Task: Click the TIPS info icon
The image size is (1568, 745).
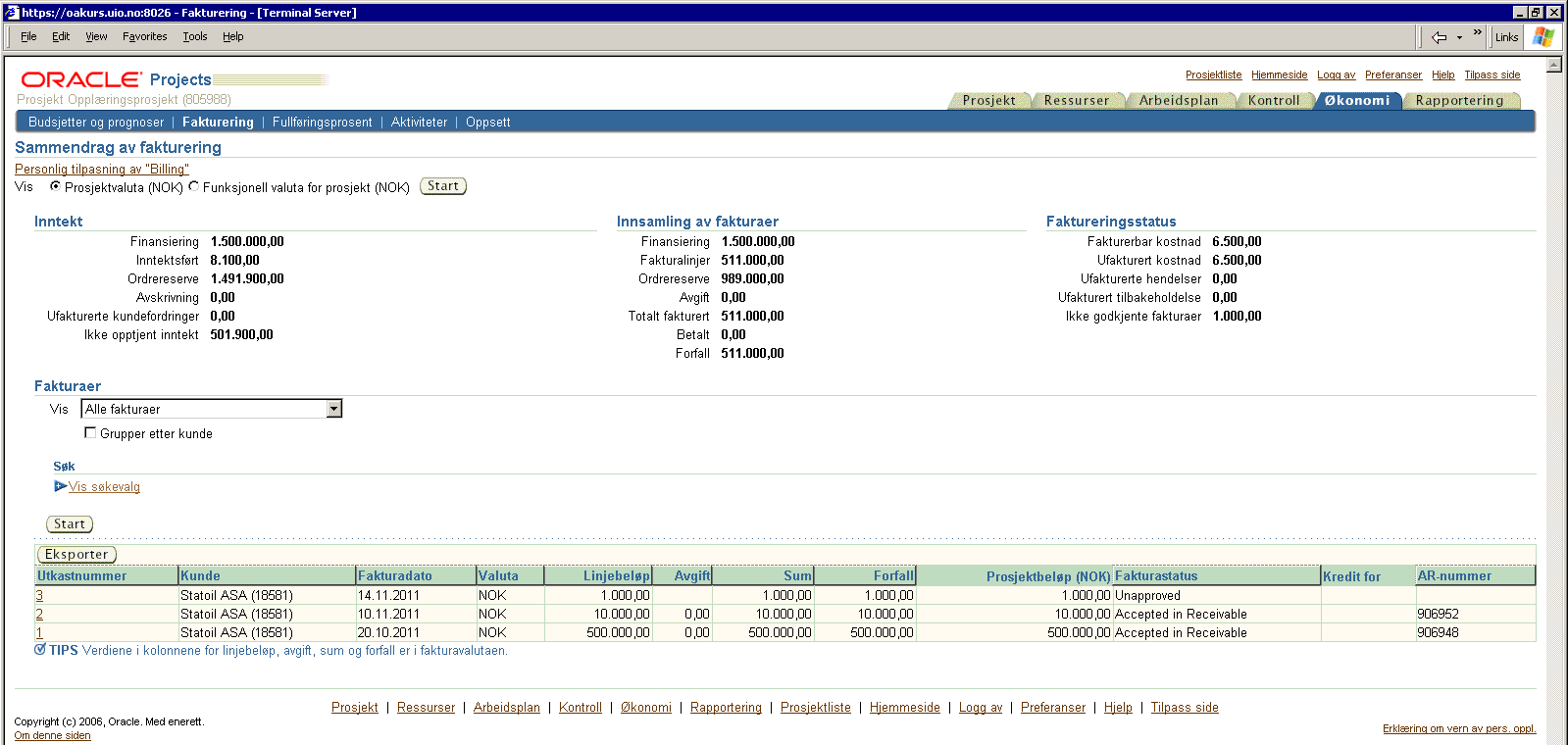Action: [40, 649]
